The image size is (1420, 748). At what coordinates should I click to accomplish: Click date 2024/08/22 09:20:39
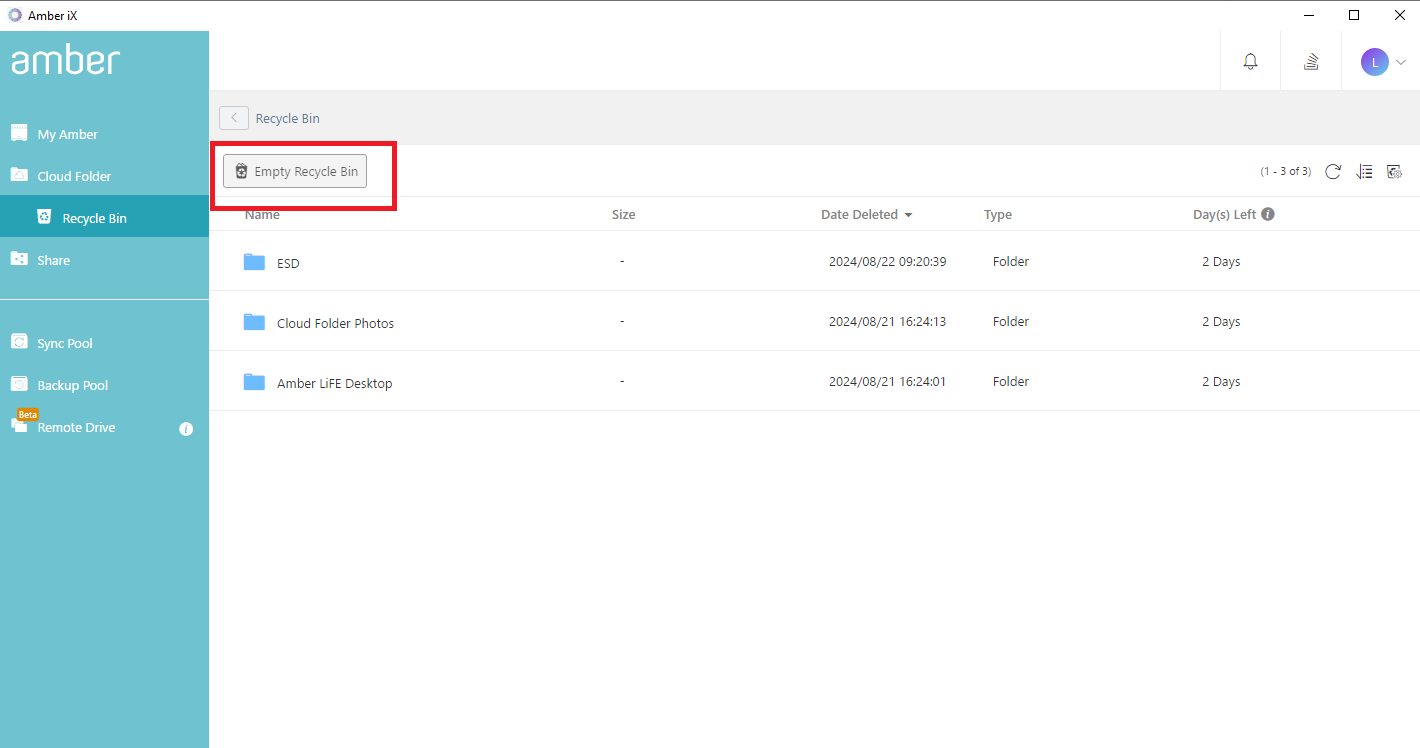point(888,262)
